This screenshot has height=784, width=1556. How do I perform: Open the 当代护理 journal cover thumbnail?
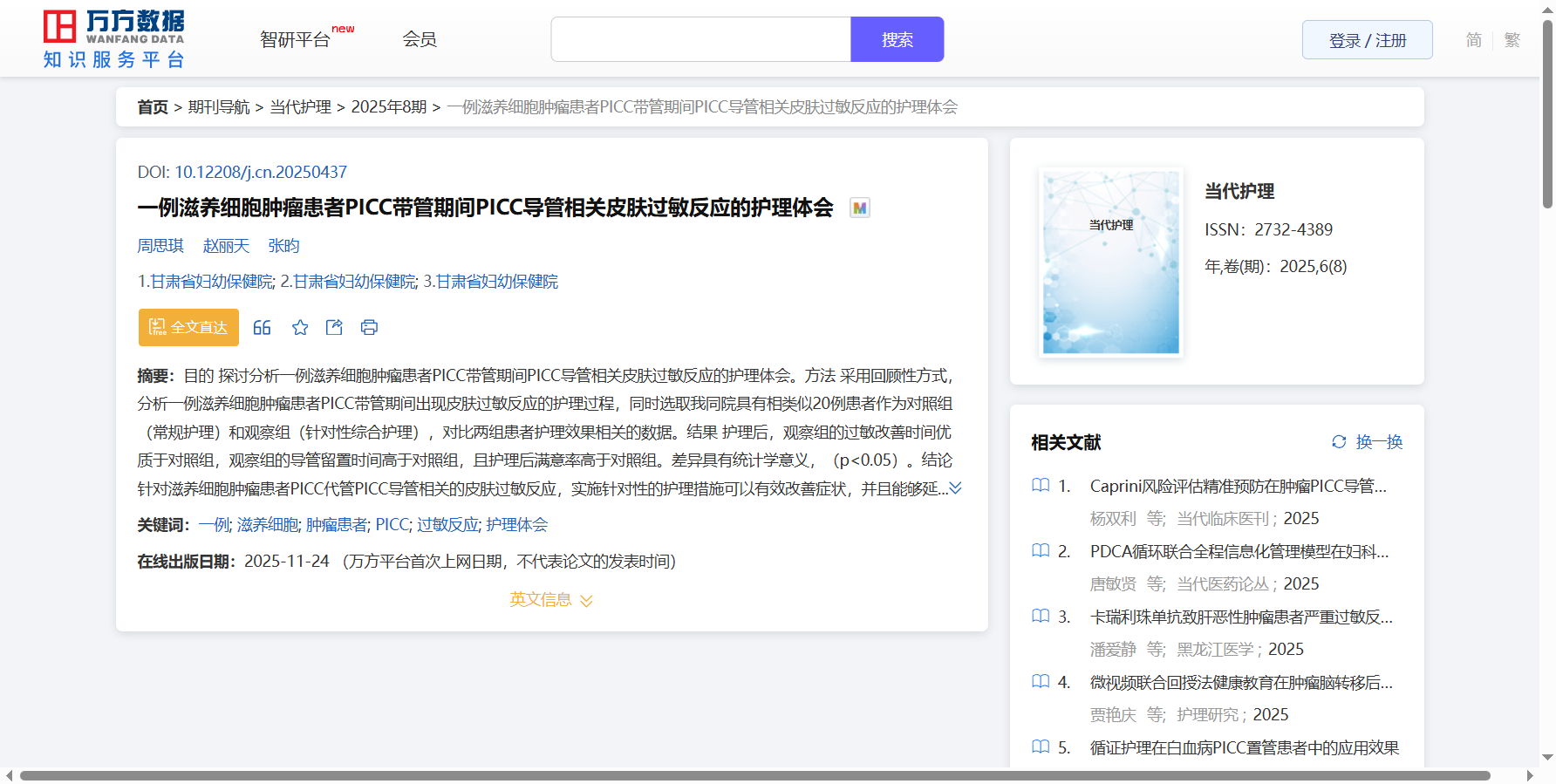point(1110,262)
